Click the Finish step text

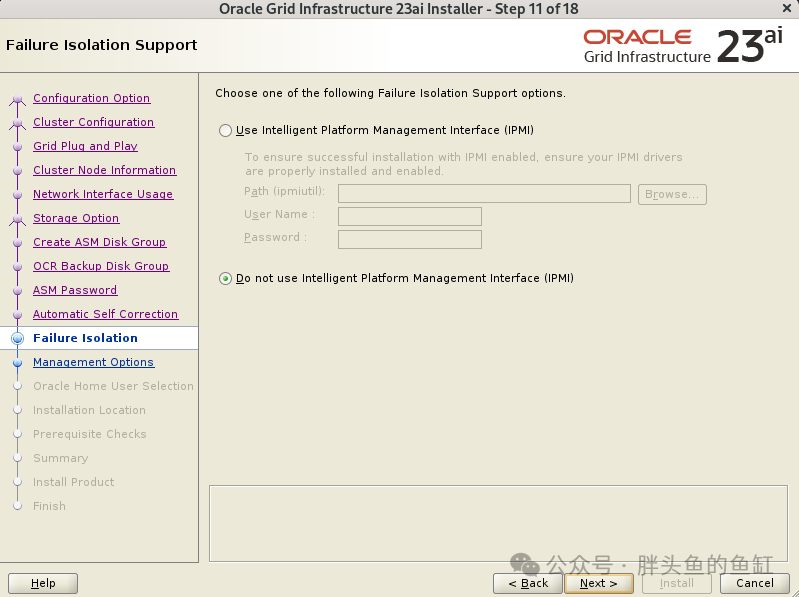coord(49,506)
